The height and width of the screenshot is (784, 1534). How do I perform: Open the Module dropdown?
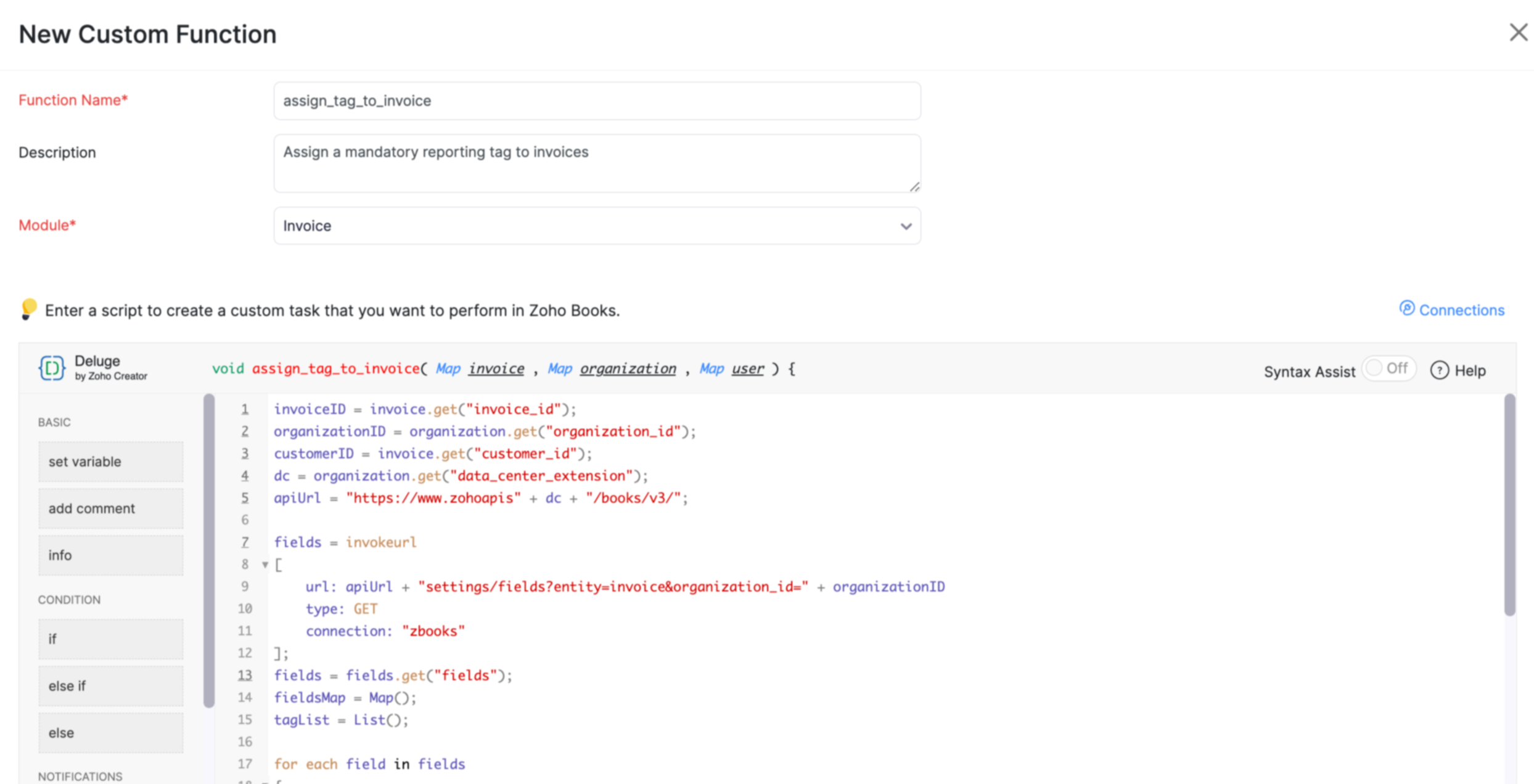(597, 226)
